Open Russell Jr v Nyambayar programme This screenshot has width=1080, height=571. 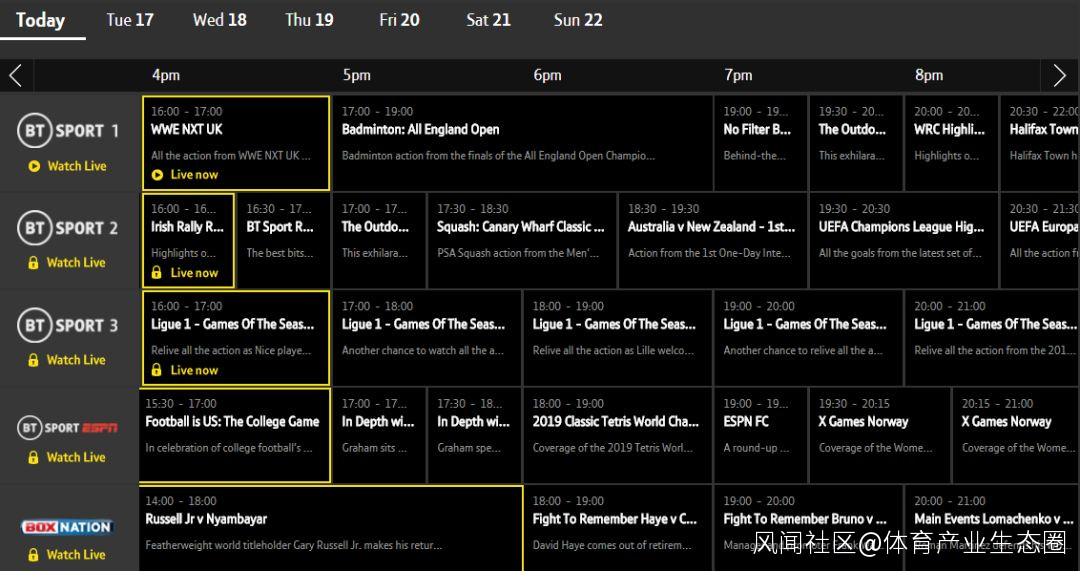pyautogui.click(x=331, y=528)
